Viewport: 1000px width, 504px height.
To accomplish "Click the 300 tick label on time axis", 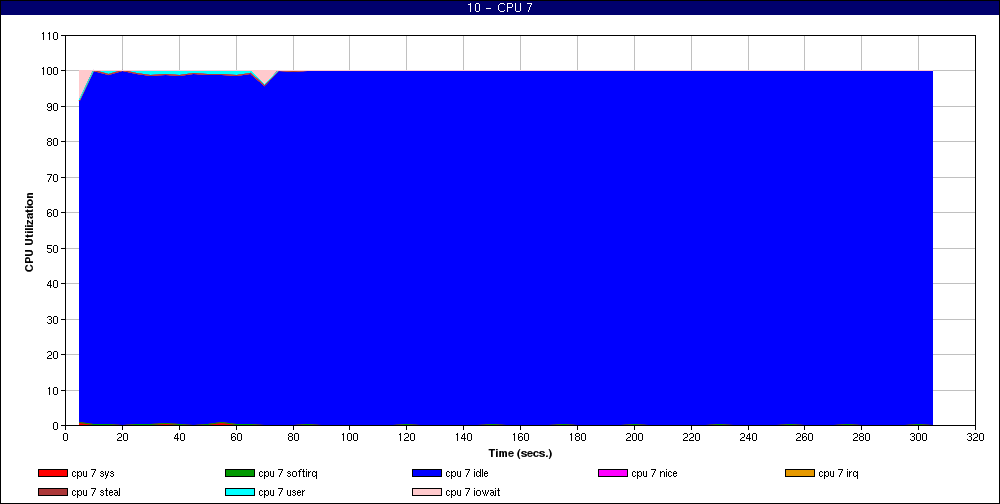I will click(x=918, y=438).
